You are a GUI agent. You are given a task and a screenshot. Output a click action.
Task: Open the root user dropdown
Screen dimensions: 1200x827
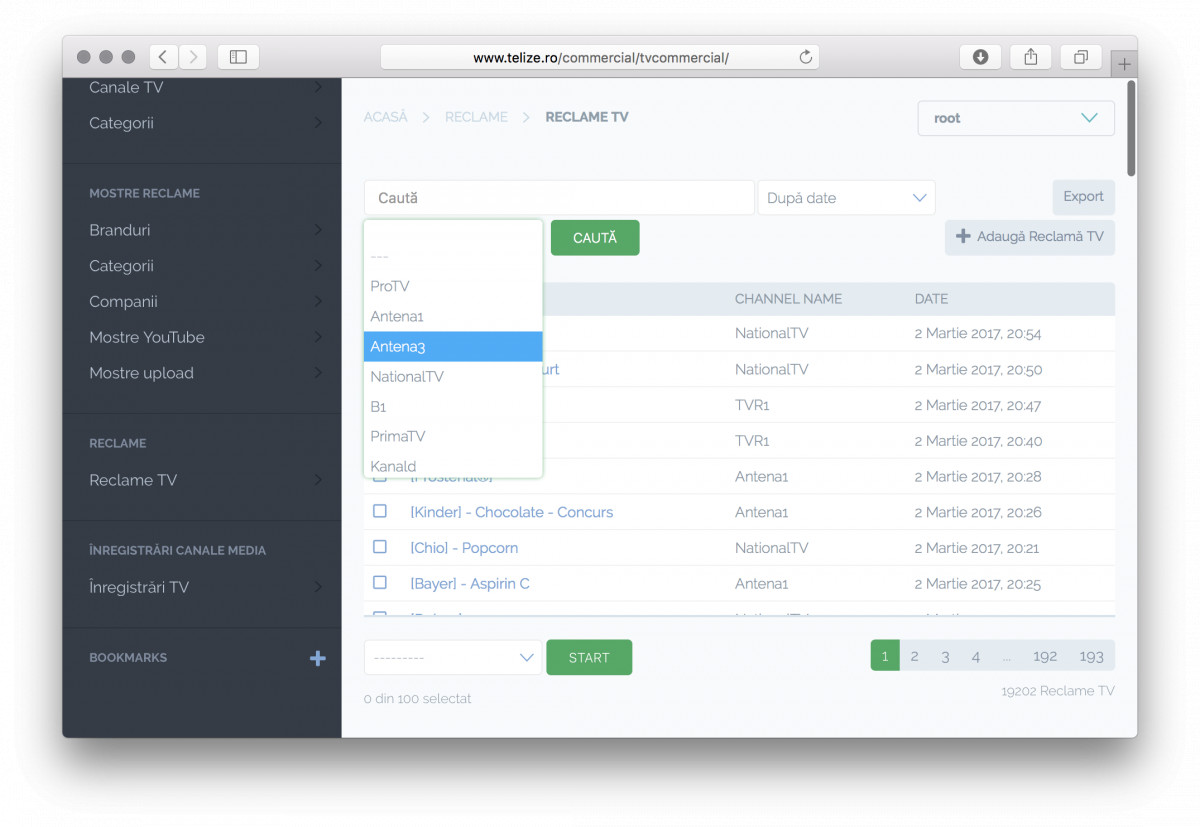click(1015, 118)
